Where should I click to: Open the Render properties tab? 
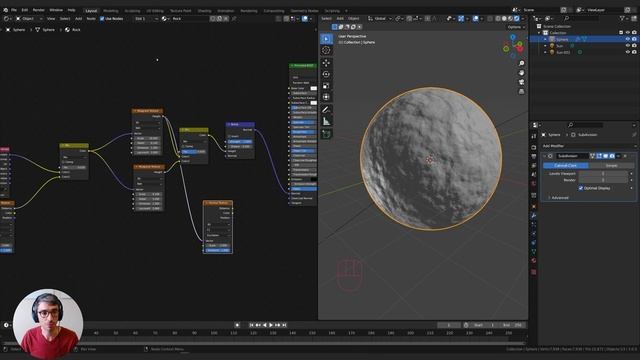click(533, 147)
